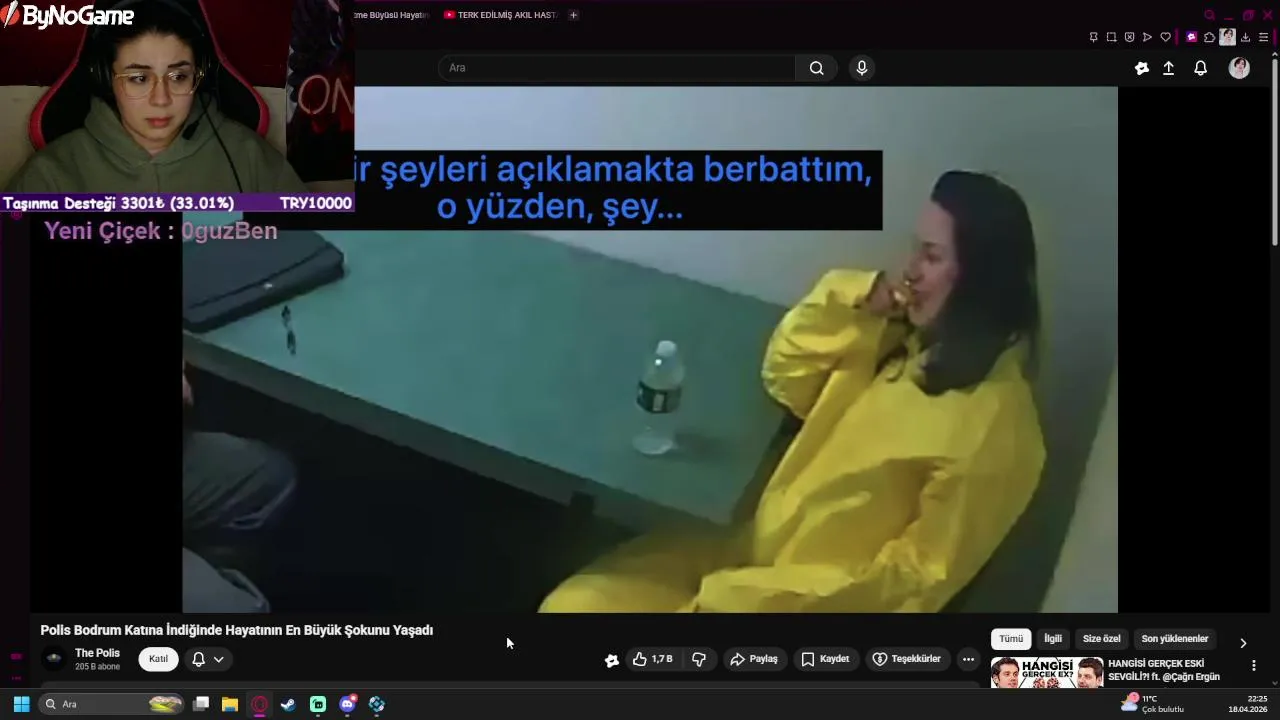The image size is (1280, 720).
Task: Select the Son yüklenenler filter chip
Action: click(1175, 639)
